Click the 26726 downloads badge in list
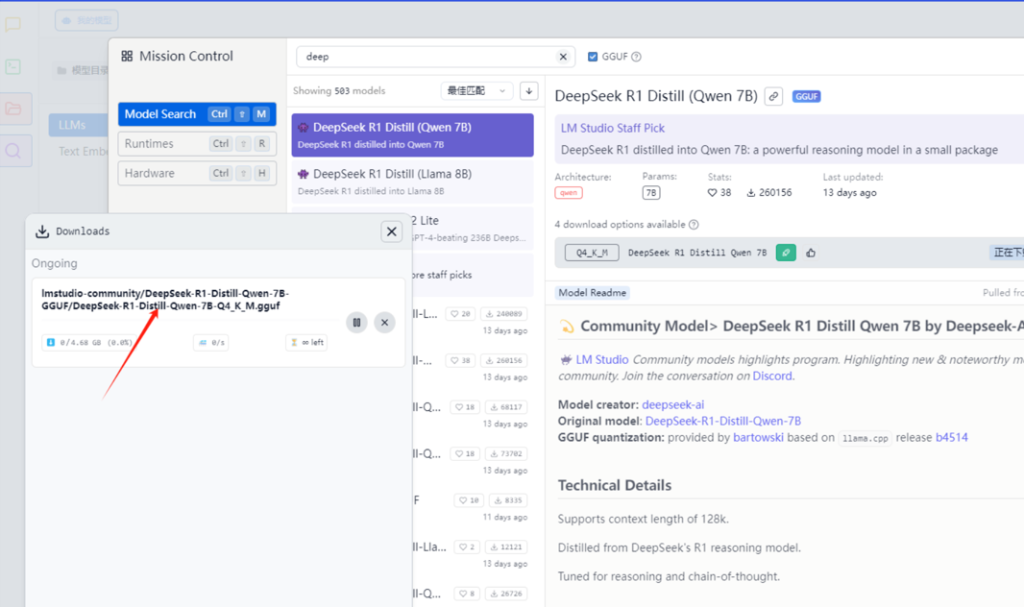 pyautogui.click(x=506, y=594)
